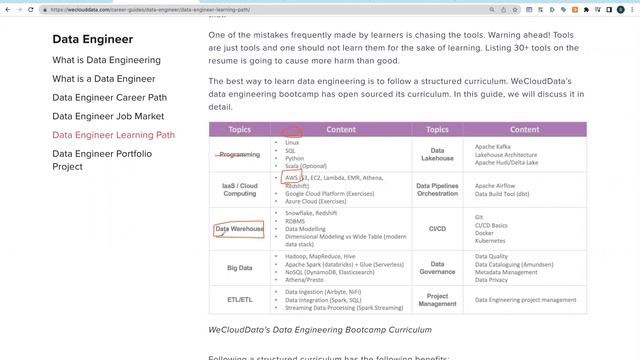
Task: Click the ETL/ETL topic cell
Action: click(240, 299)
